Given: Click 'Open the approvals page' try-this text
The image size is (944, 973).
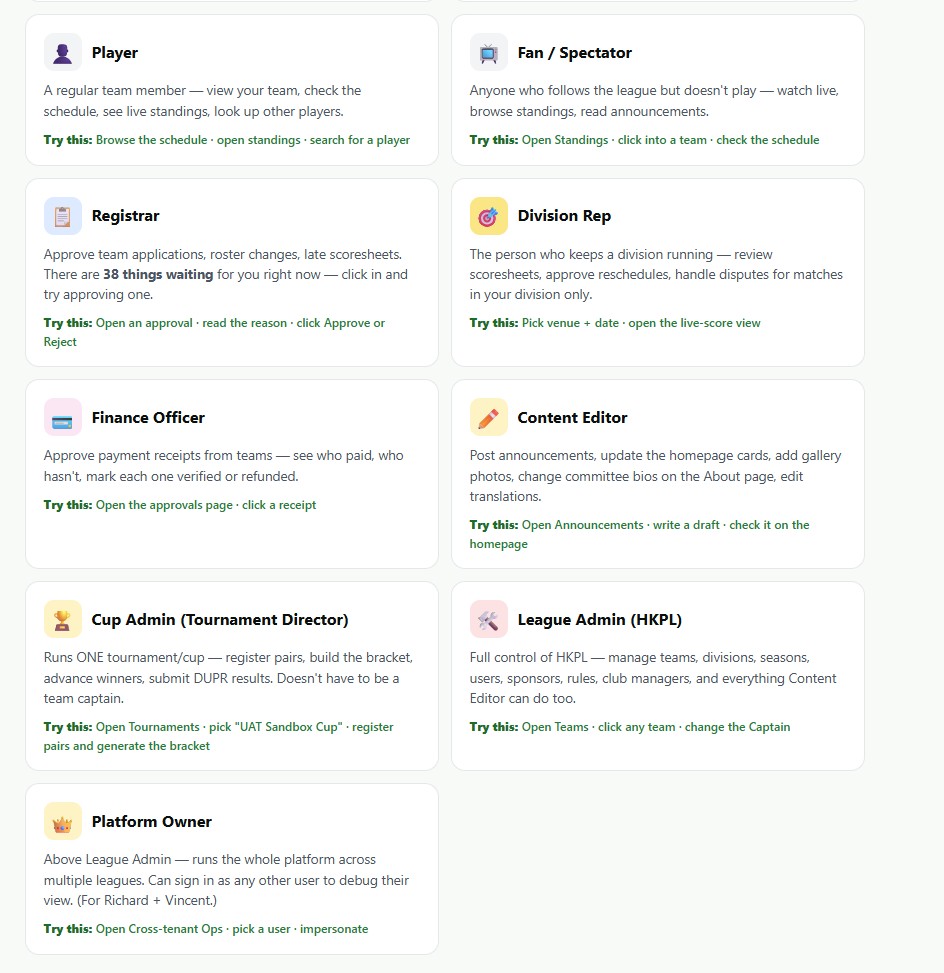Looking at the screenshot, I should tap(164, 504).
